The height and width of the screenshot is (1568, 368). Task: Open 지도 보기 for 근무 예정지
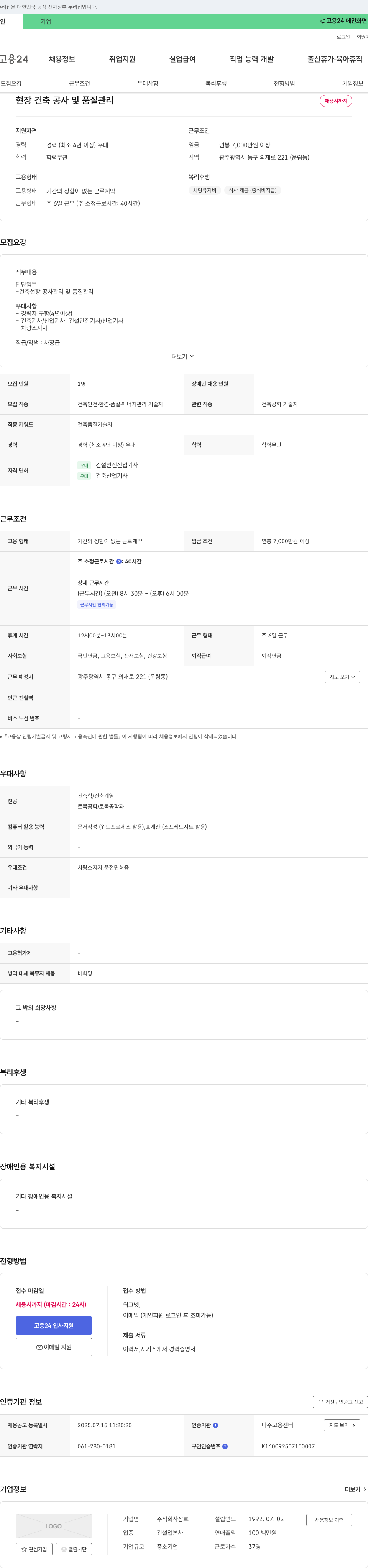coord(342,677)
